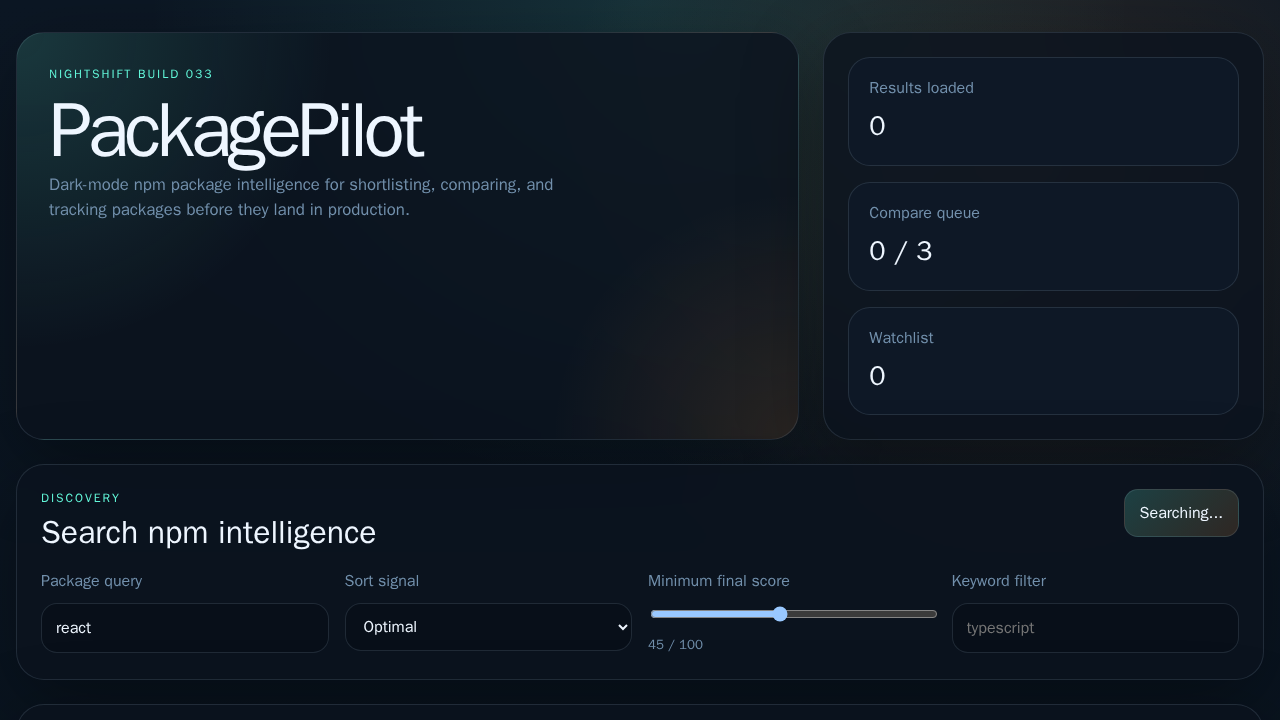Click the Searching... button

point(1181,513)
